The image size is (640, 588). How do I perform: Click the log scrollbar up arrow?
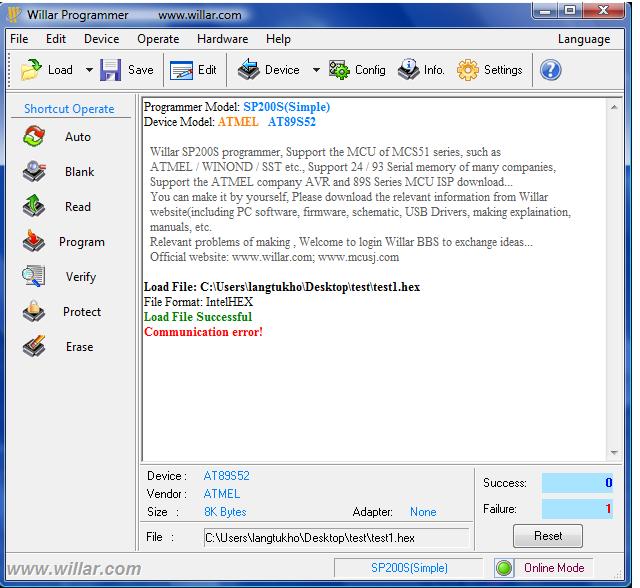click(614, 107)
